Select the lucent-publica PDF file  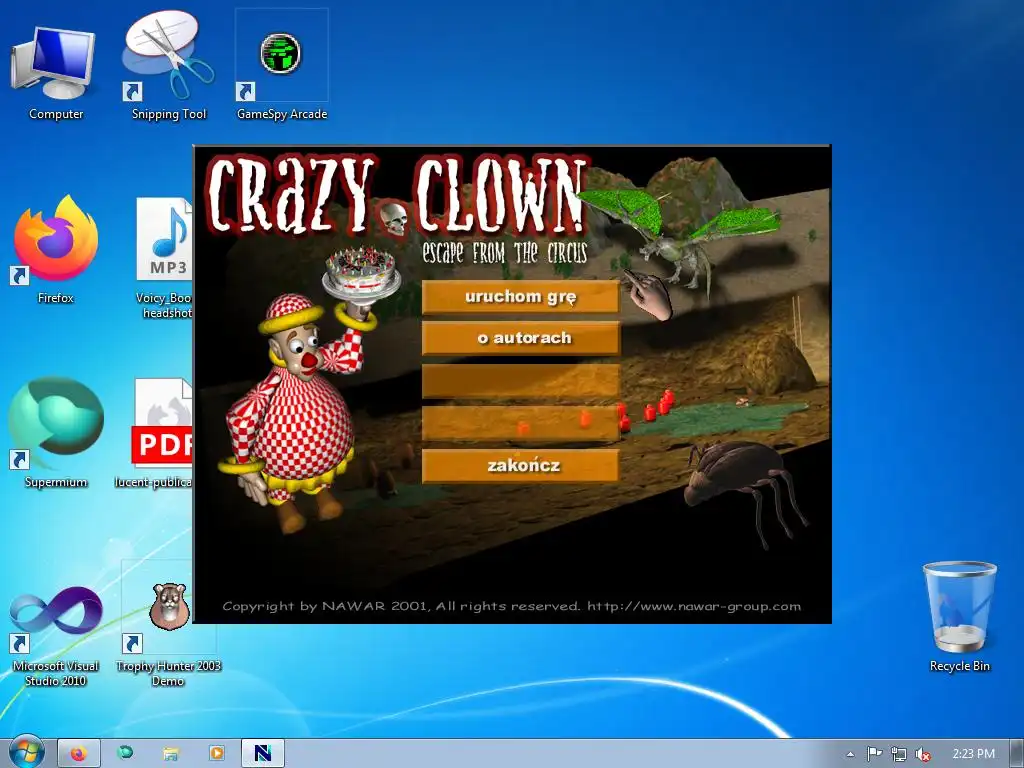161,432
